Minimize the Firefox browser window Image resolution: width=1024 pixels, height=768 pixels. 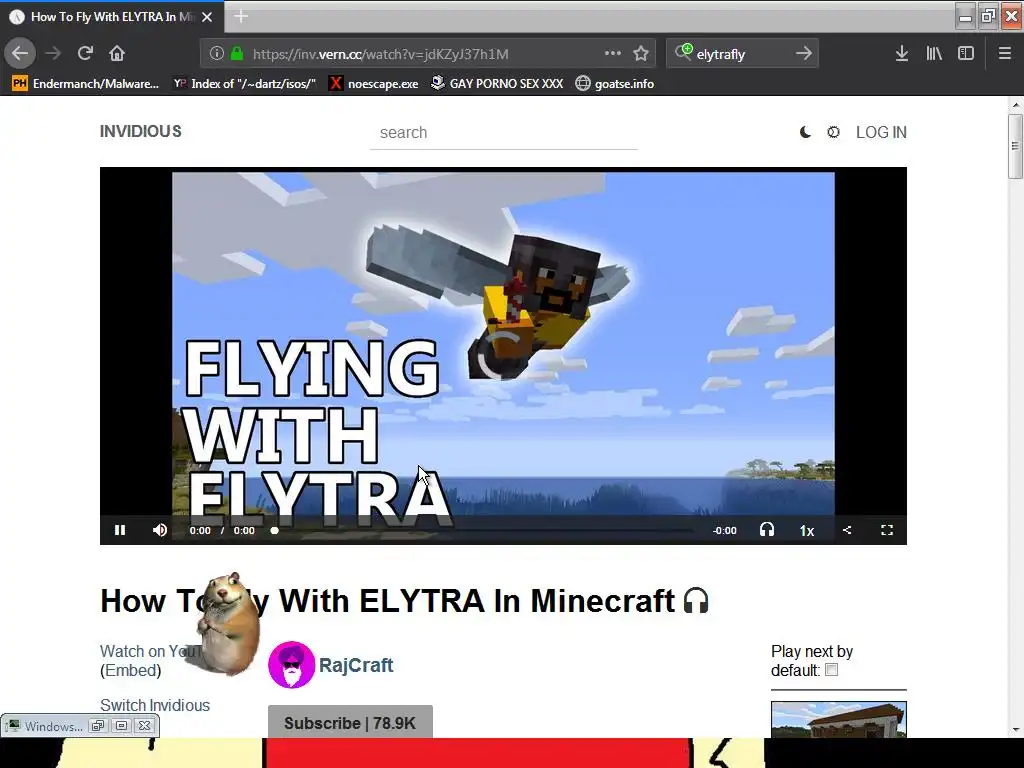[x=965, y=16]
